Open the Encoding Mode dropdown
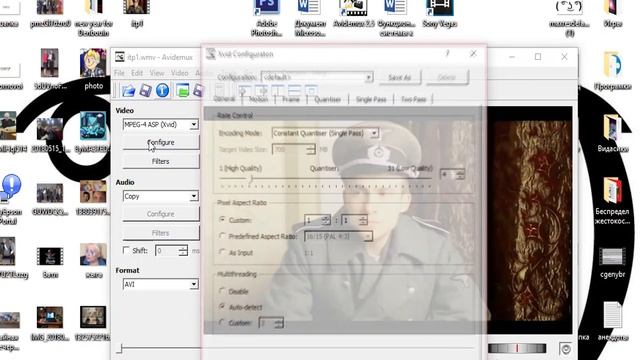 [325, 133]
